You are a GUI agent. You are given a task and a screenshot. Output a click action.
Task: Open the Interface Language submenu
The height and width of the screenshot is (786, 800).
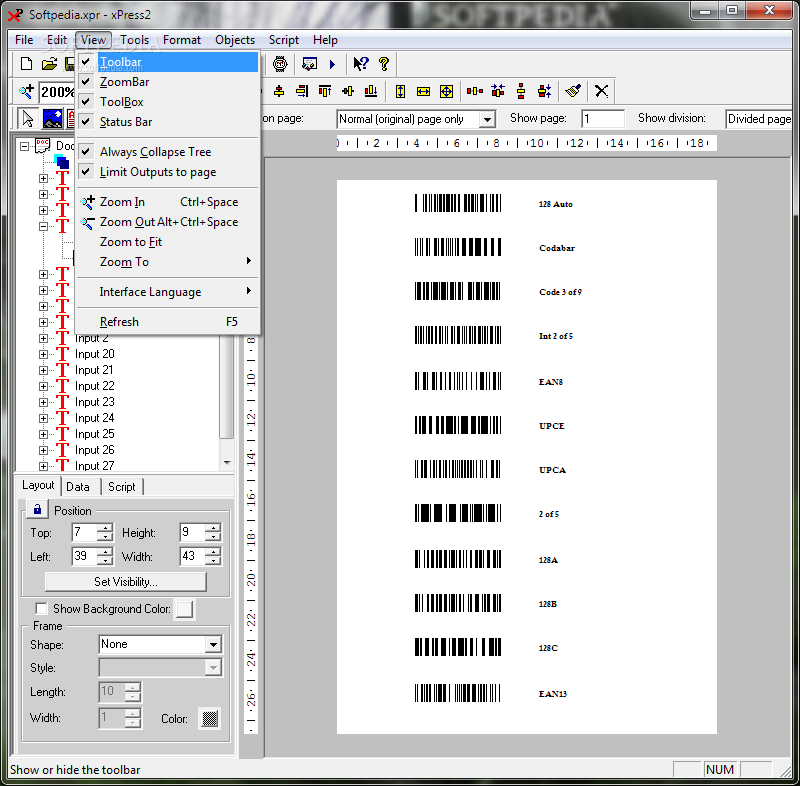pyautogui.click(x=167, y=292)
